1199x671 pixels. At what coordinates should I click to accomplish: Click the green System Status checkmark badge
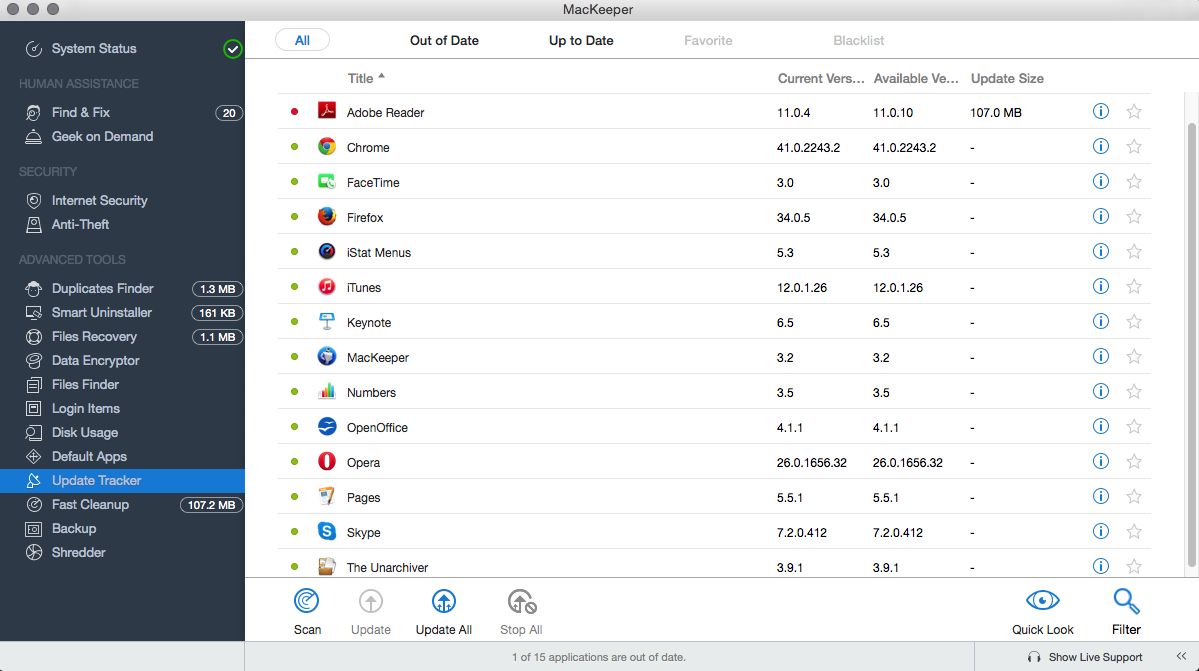coord(232,49)
